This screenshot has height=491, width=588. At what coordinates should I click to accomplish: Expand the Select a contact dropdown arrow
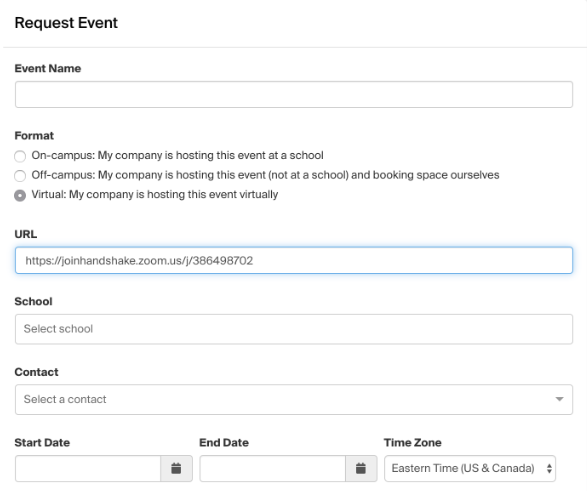559,399
